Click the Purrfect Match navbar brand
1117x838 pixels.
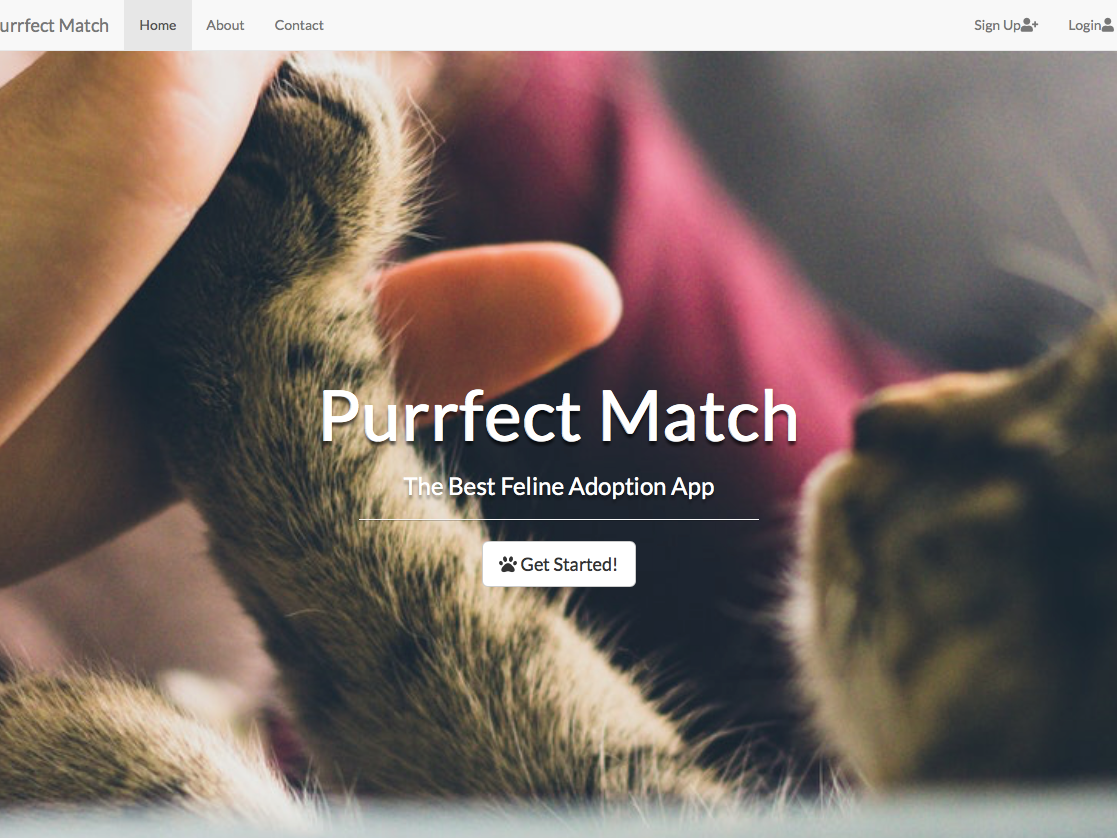(x=54, y=26)
